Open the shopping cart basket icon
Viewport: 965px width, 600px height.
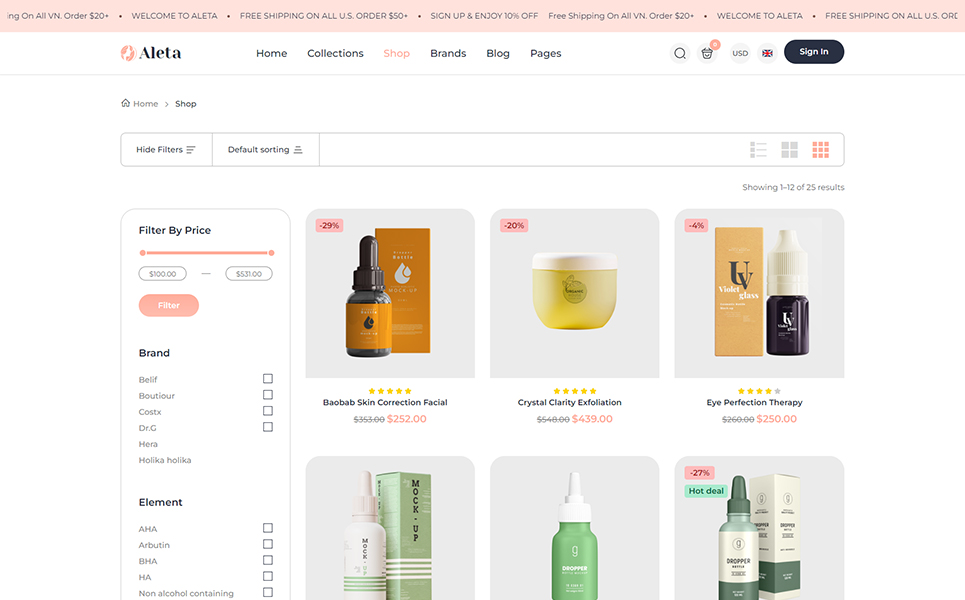(x=708, y=53)
